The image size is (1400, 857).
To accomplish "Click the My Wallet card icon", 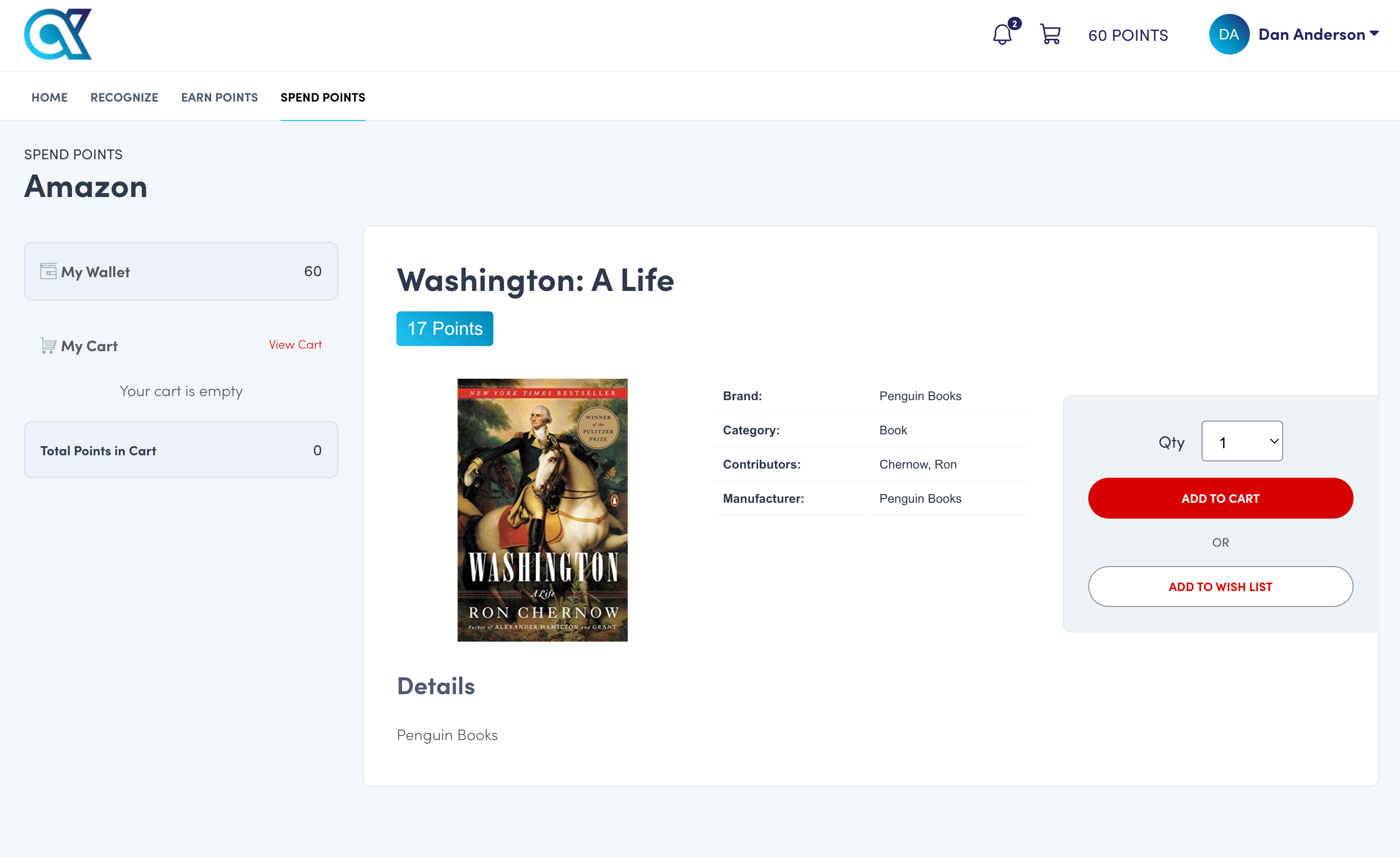I will pos(48,271).
